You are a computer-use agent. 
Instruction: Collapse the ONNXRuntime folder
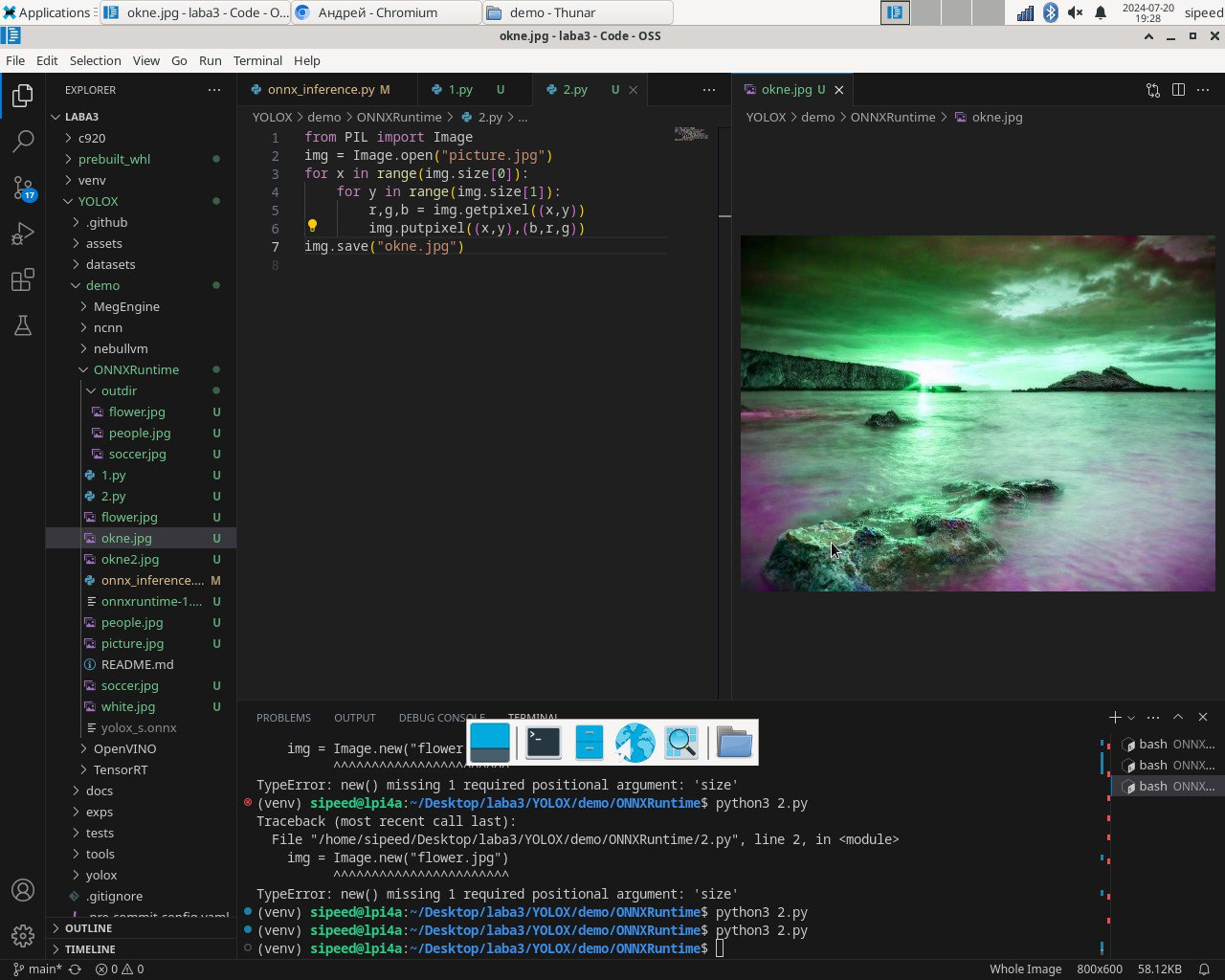[135, 369]
